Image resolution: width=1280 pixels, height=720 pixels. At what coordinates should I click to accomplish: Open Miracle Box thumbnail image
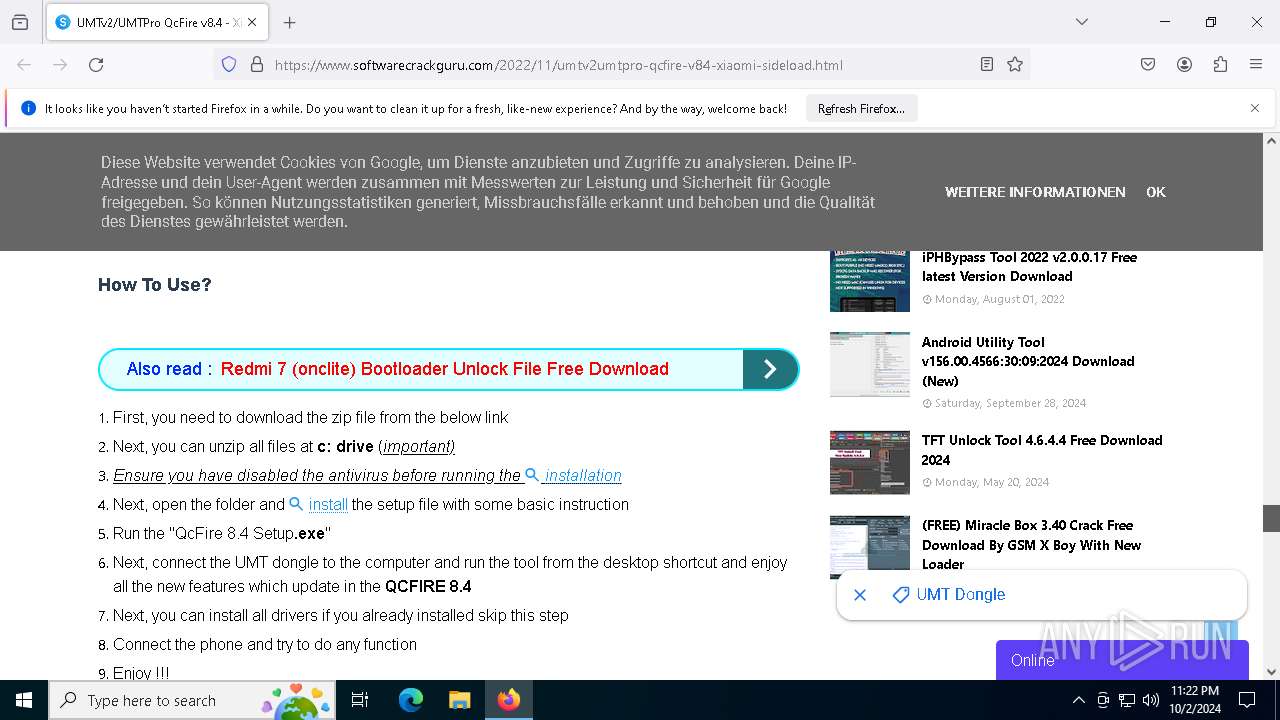[x=870, y=547]
